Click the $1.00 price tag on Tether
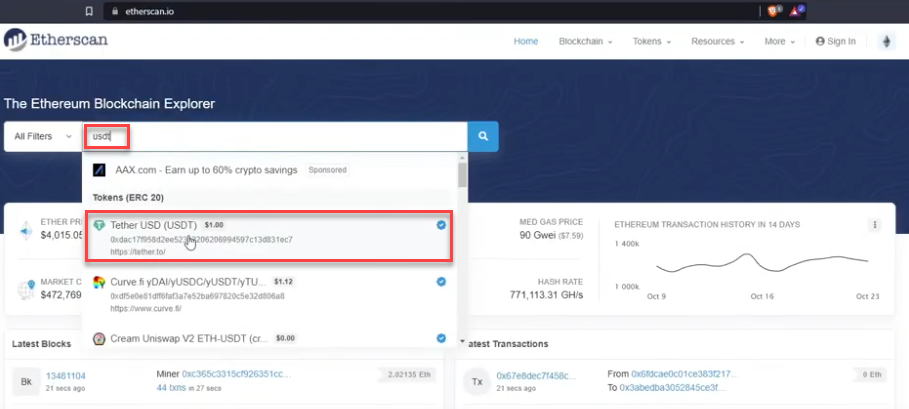This screenshot has width=909, height=409. [213, 225]
